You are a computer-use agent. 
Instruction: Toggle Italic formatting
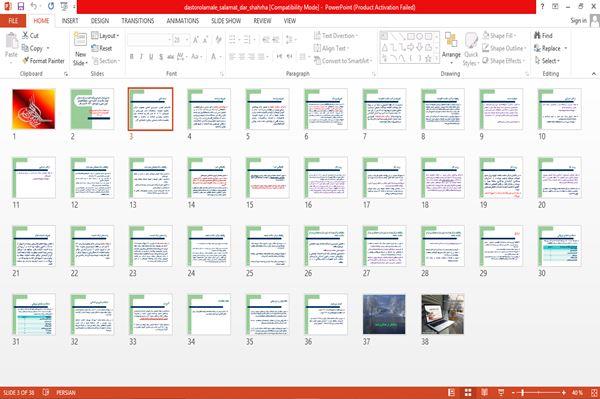click(x=141, y=57)
